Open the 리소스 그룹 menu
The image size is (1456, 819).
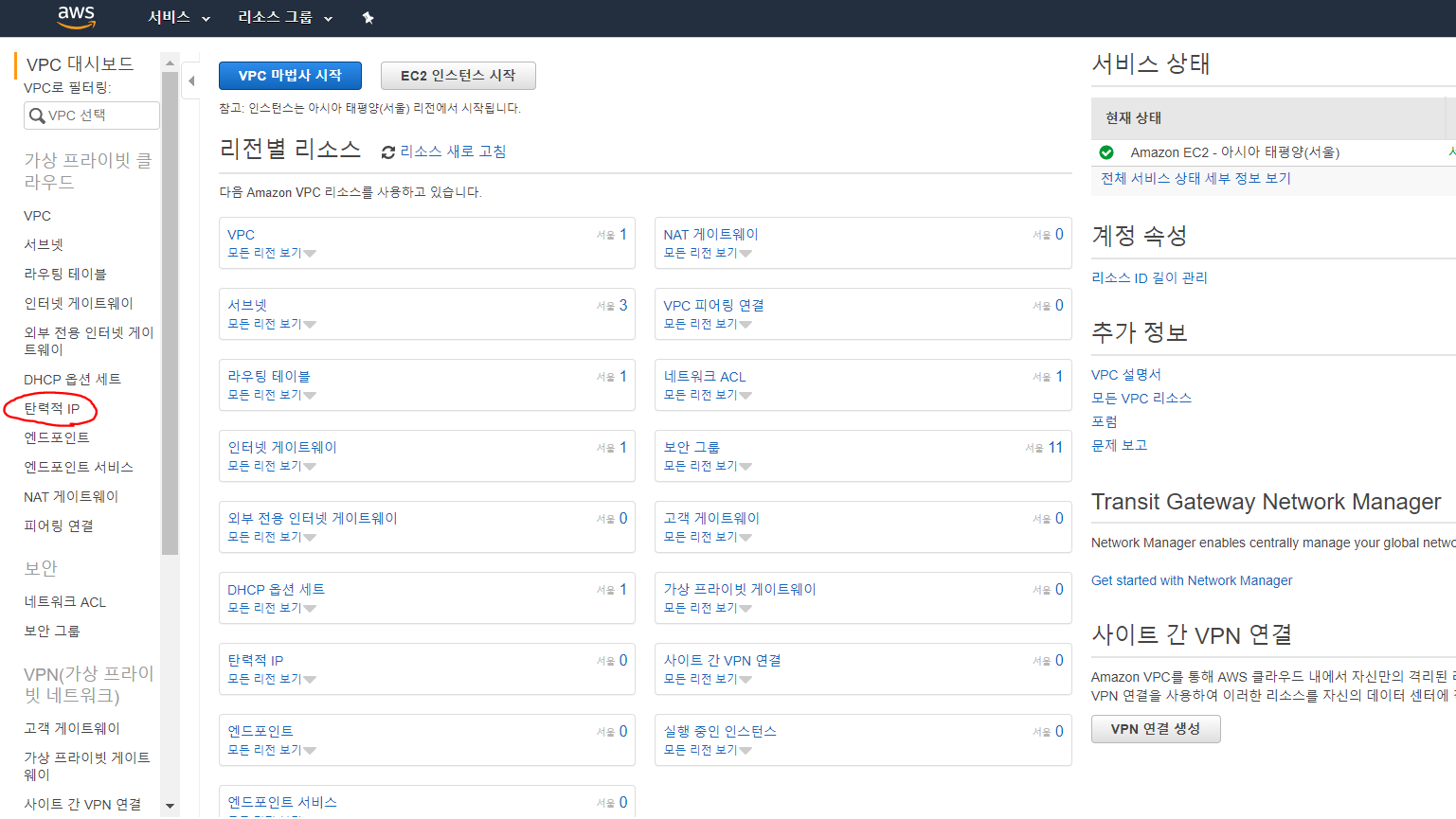point(285,18)
